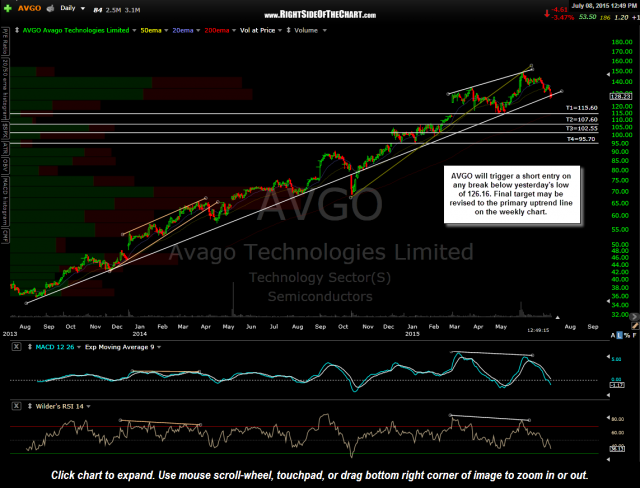This screenshot has height=488, width=640.
Task: Click the 12:49:15 timestamp on time axis
Action: click(538, 330)
